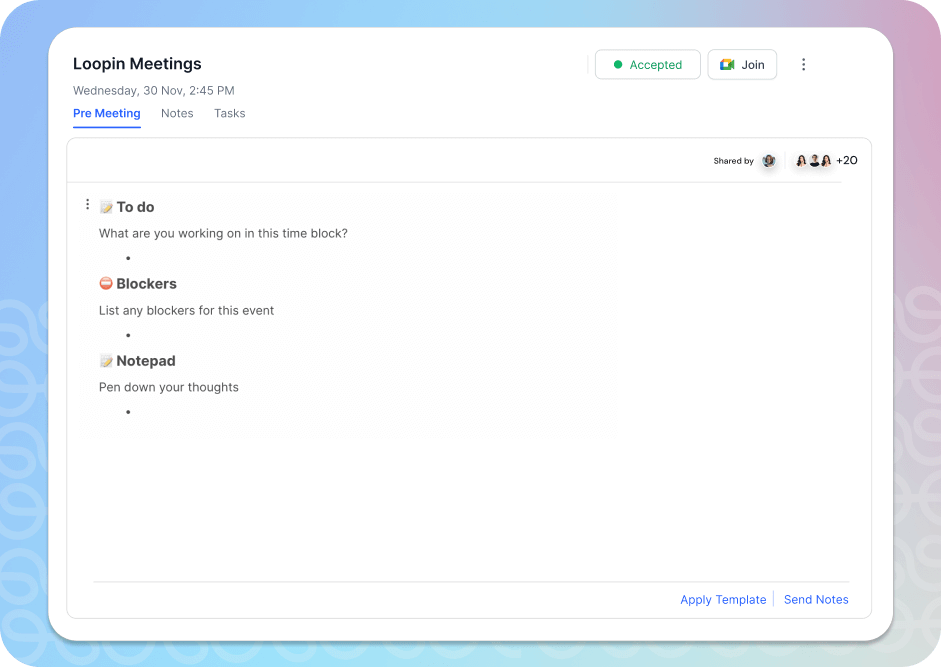This screenshot has height=667, width=941.
Task: Switch to the Pre Meeting tab
Action: 107,113
